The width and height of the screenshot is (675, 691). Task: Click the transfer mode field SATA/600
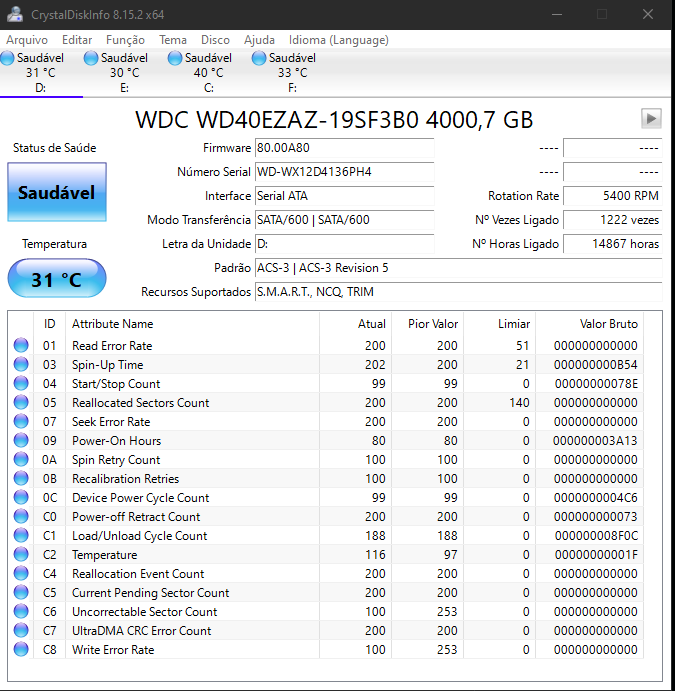coord(345,219)
